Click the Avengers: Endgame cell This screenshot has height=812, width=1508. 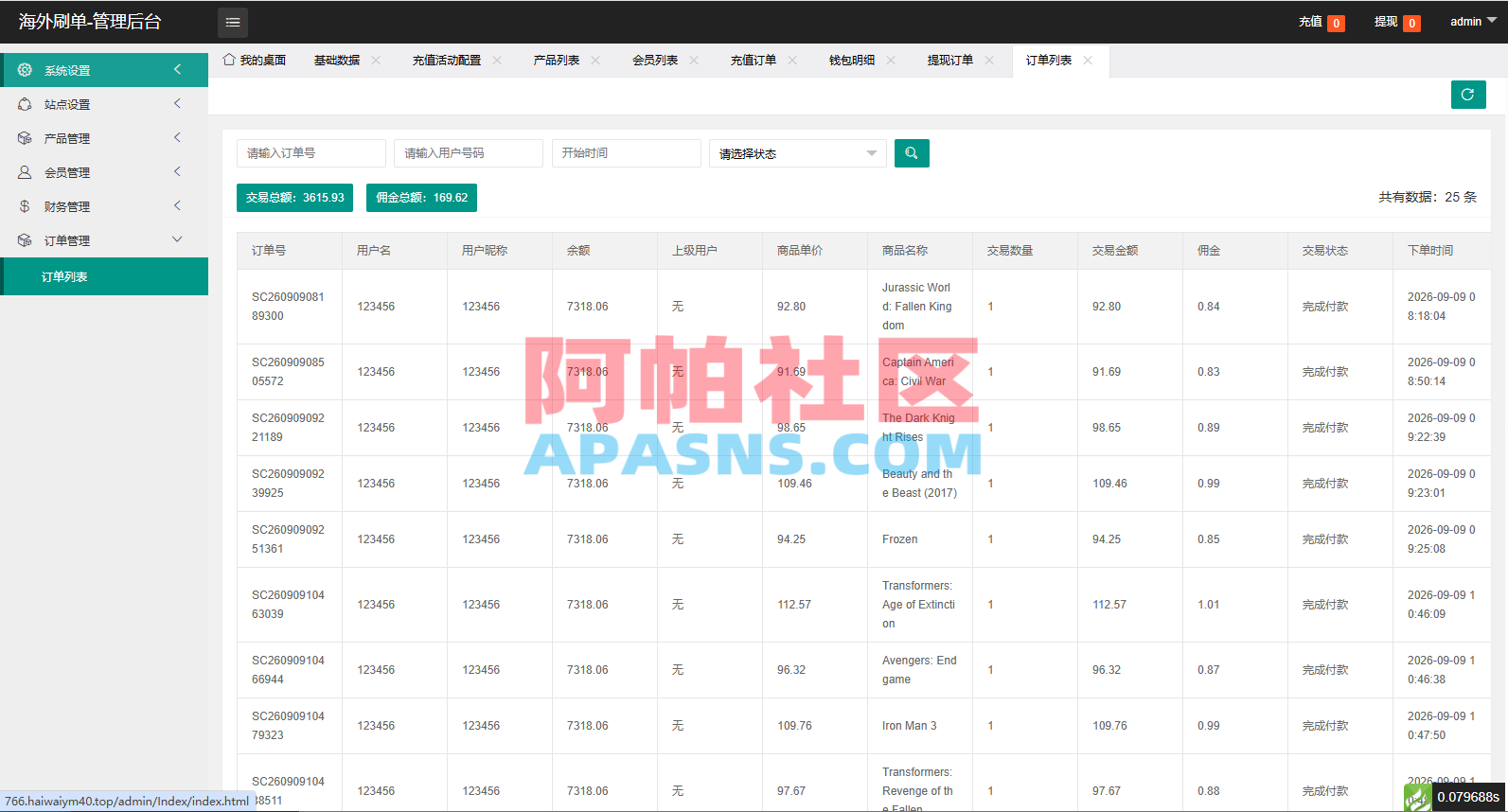[x=919, y=670]
